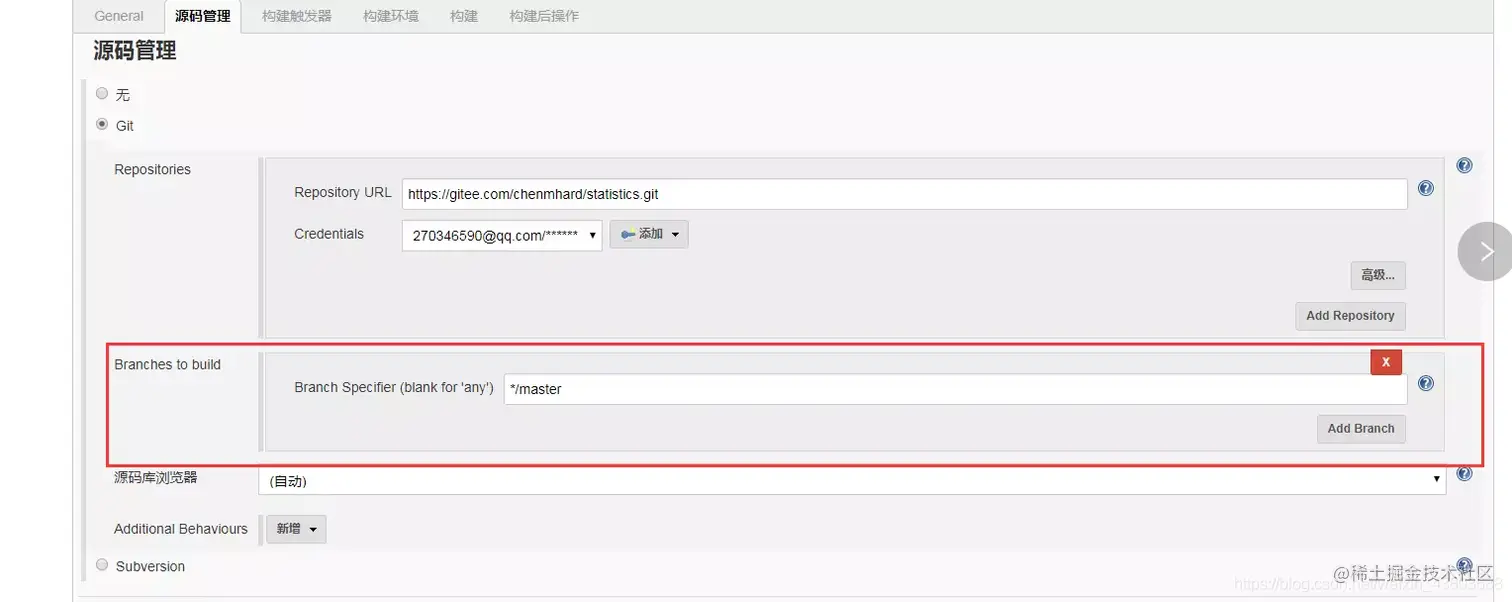Screen dimensions: 1512x602
Task: Click the Additional Behaviours label
Action: [x=181, y=529]
